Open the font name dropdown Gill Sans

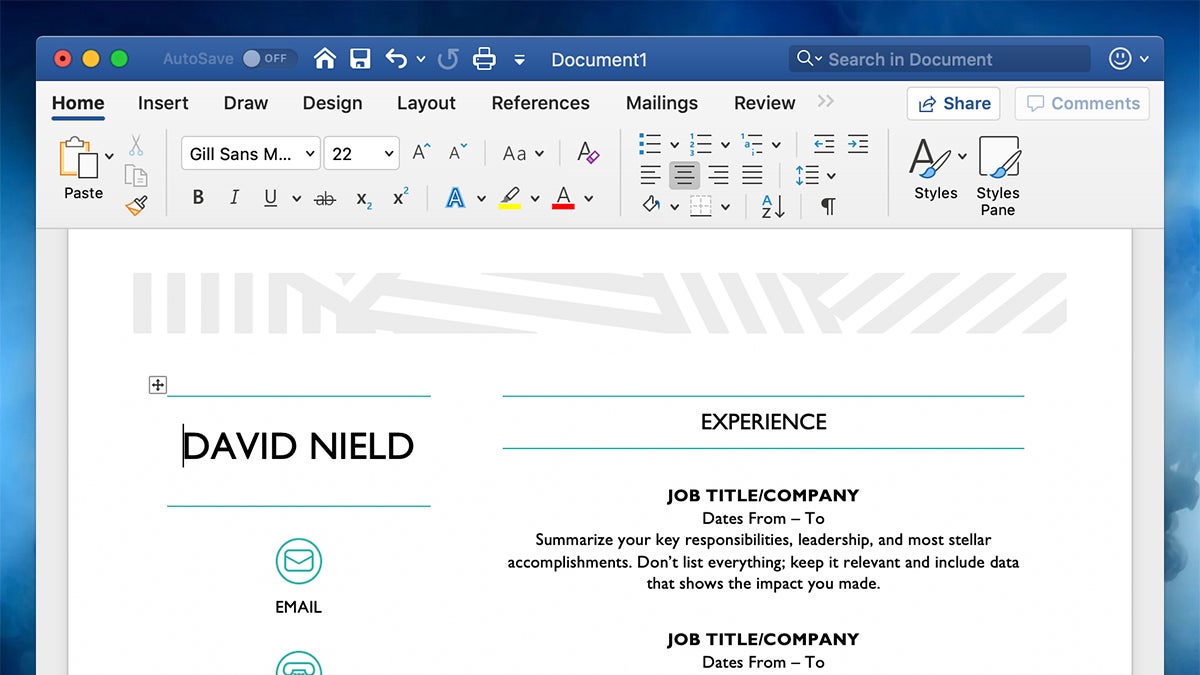coord(251,153)
